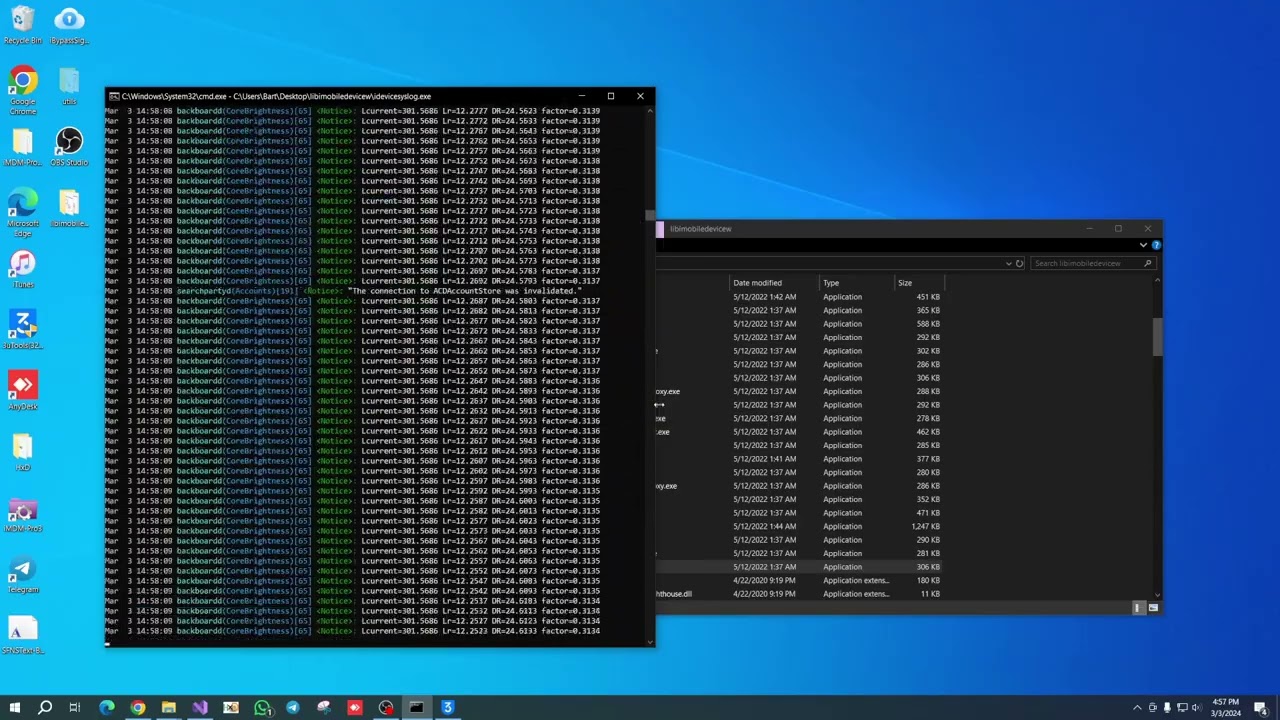Open Explorer help question mark icon

(x=1155, y=245)
